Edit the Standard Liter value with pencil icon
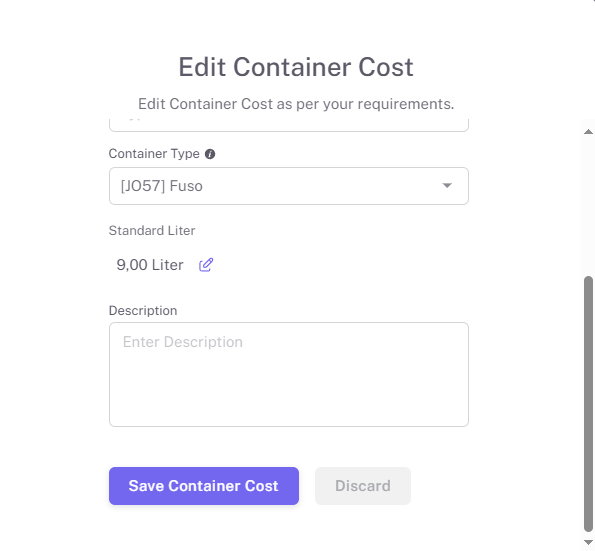The height and width of the screenshot is (551, 595). 206,265
